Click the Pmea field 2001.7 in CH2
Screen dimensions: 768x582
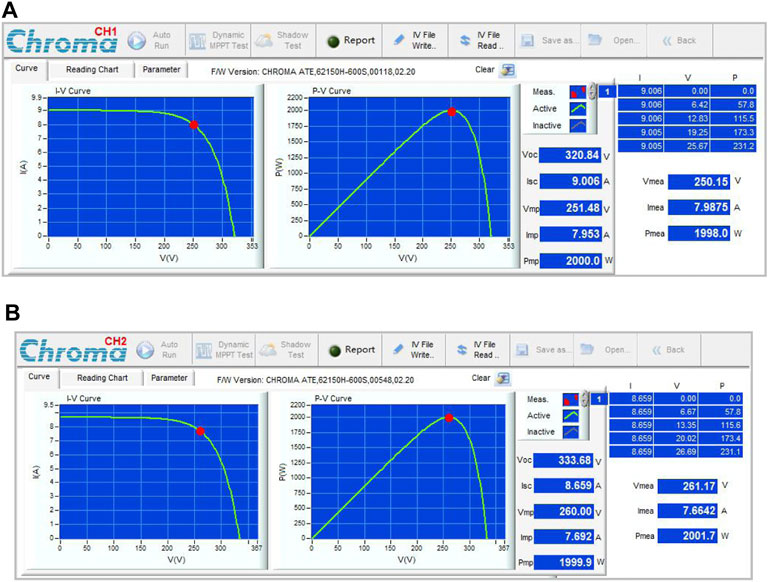[x=688, y=536]
